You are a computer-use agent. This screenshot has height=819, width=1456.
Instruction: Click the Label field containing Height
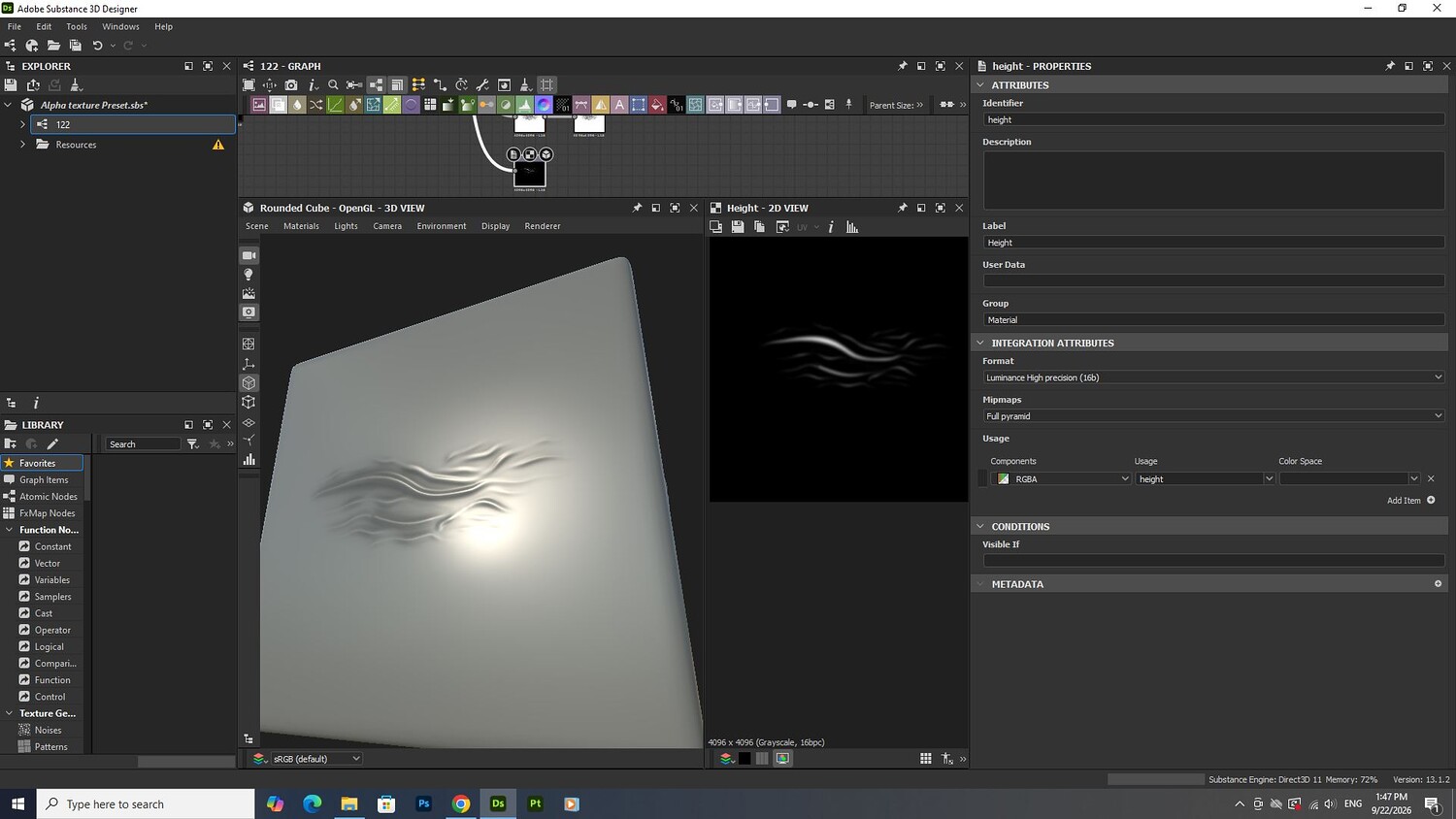coord(1213,243)
